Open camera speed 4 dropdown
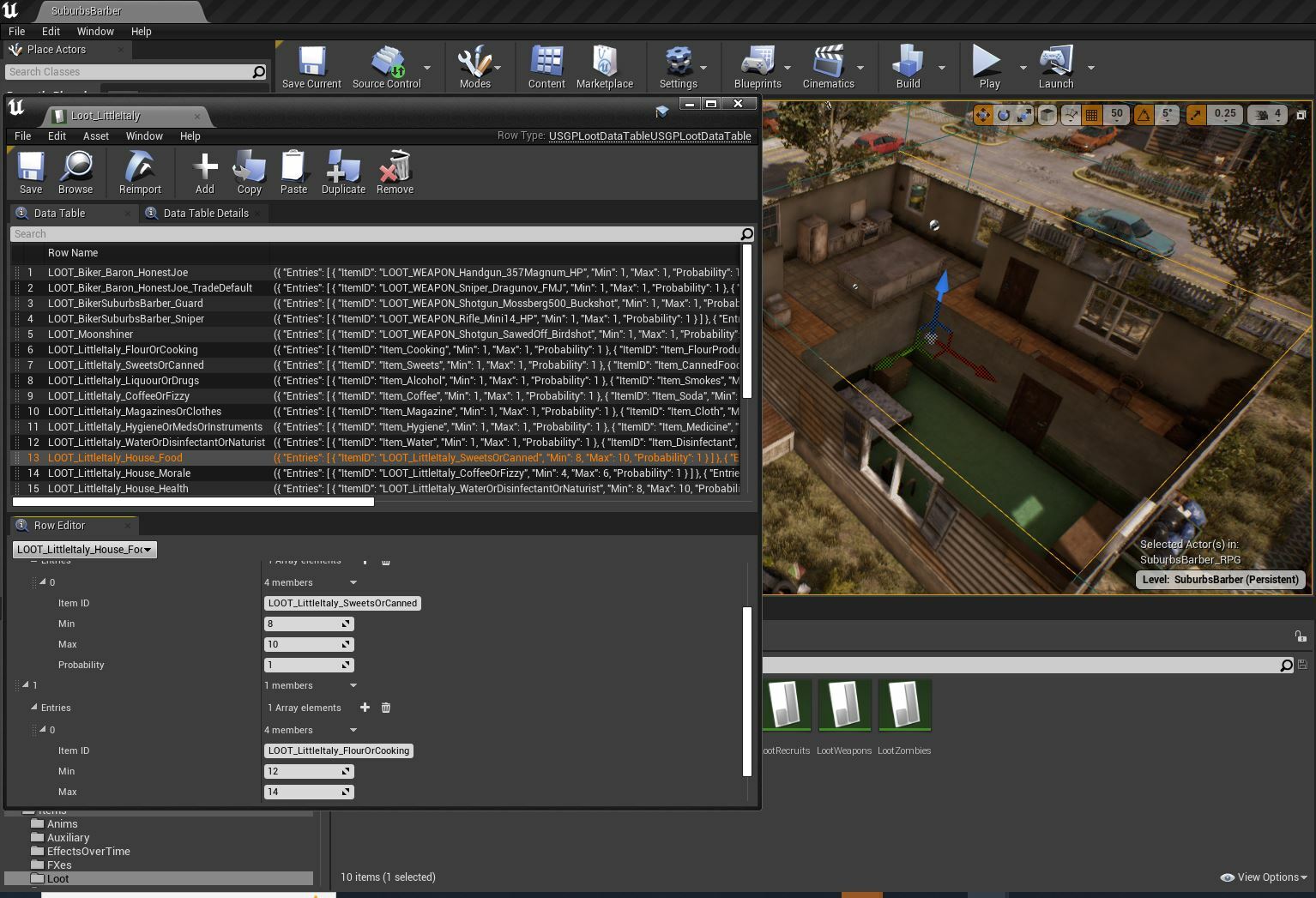Viewport: 1316px width, 898px height. (x=1267, y=114)
